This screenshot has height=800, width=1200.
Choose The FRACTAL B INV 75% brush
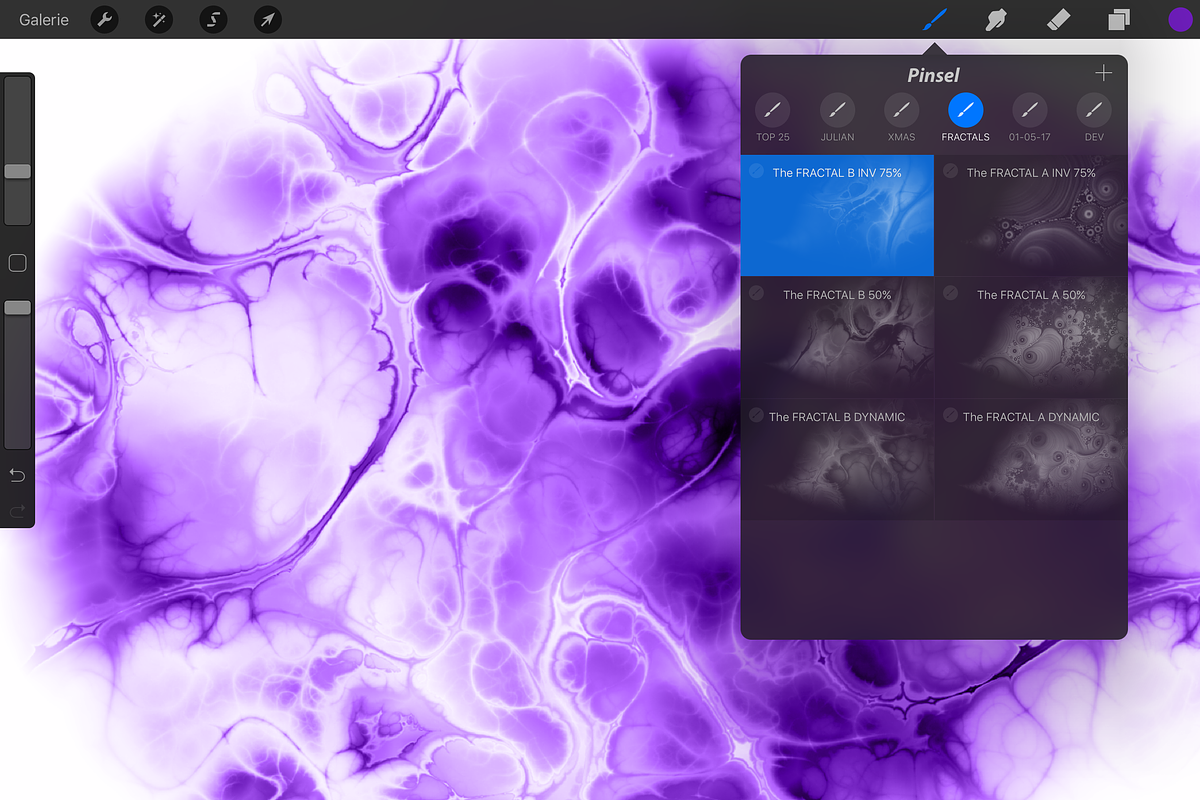click(x=837, y=215)
